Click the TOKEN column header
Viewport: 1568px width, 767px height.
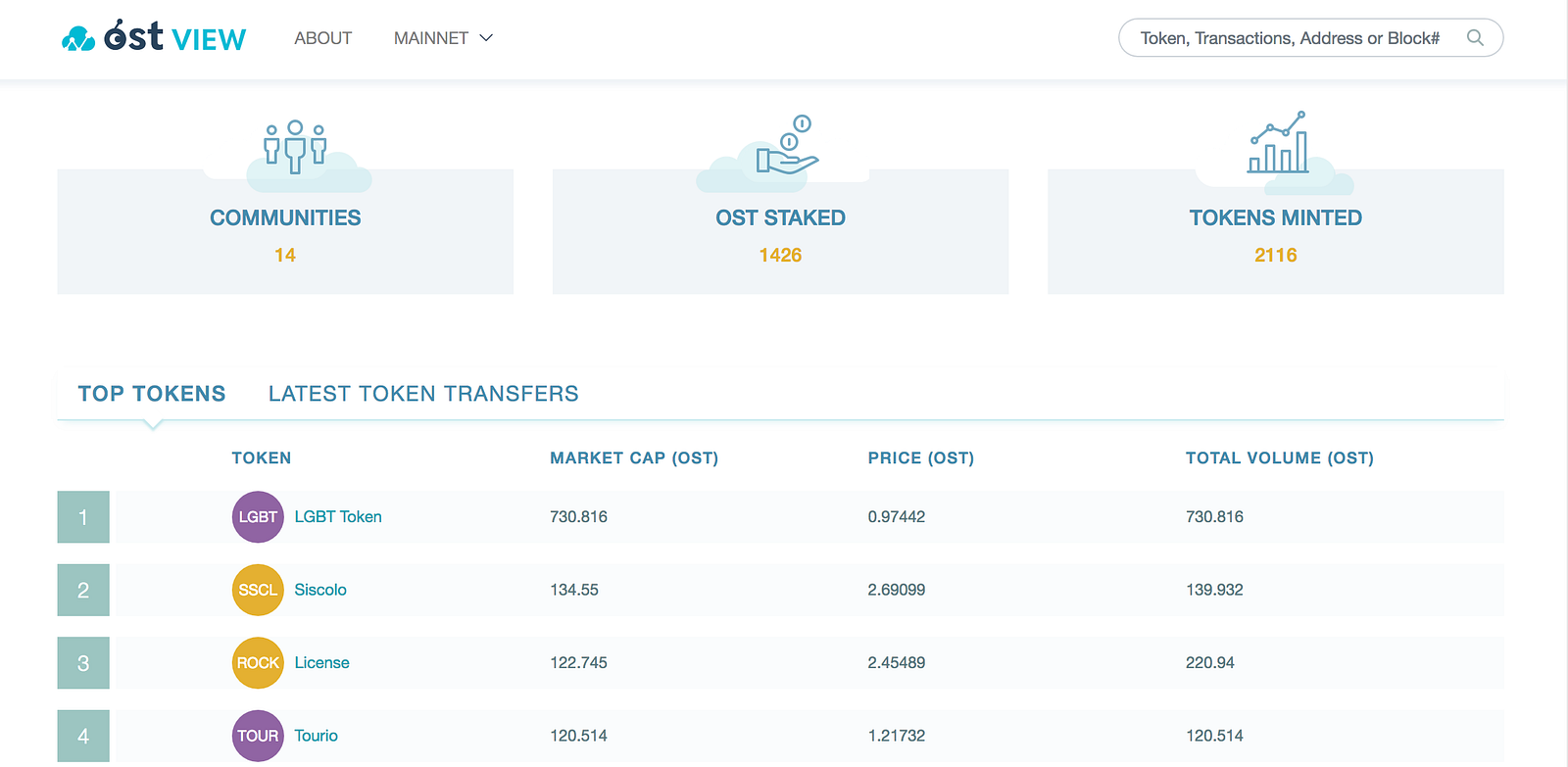pos(262,458)
